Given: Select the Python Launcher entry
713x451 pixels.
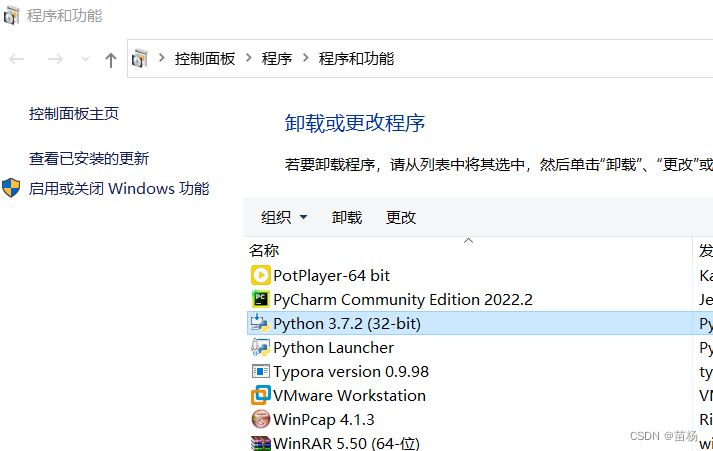Looking at the screenshot, I should click(480, 347).
